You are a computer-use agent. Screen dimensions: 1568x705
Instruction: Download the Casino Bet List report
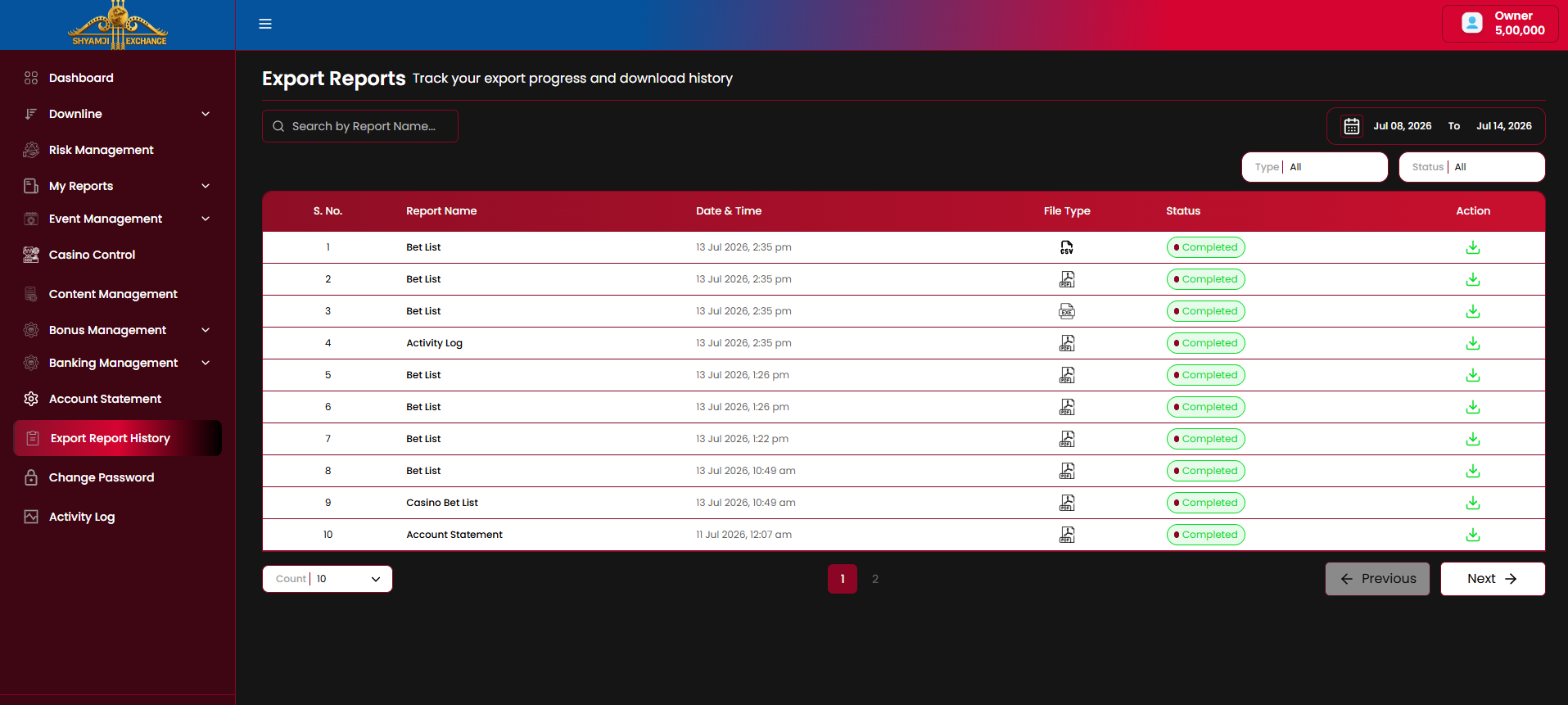tap(1473, 503)
